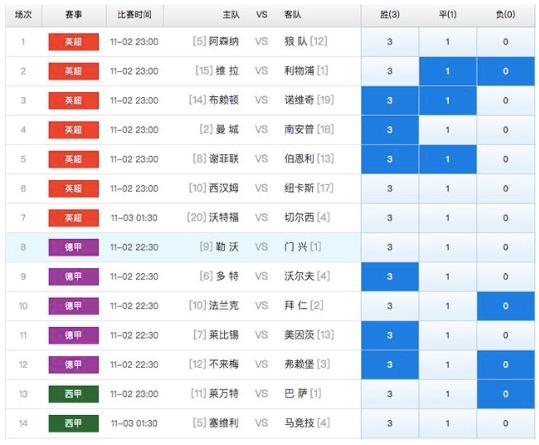Open away team 切尔西 link
Screen dimensions: 539x445
click(x=299, y=218)
